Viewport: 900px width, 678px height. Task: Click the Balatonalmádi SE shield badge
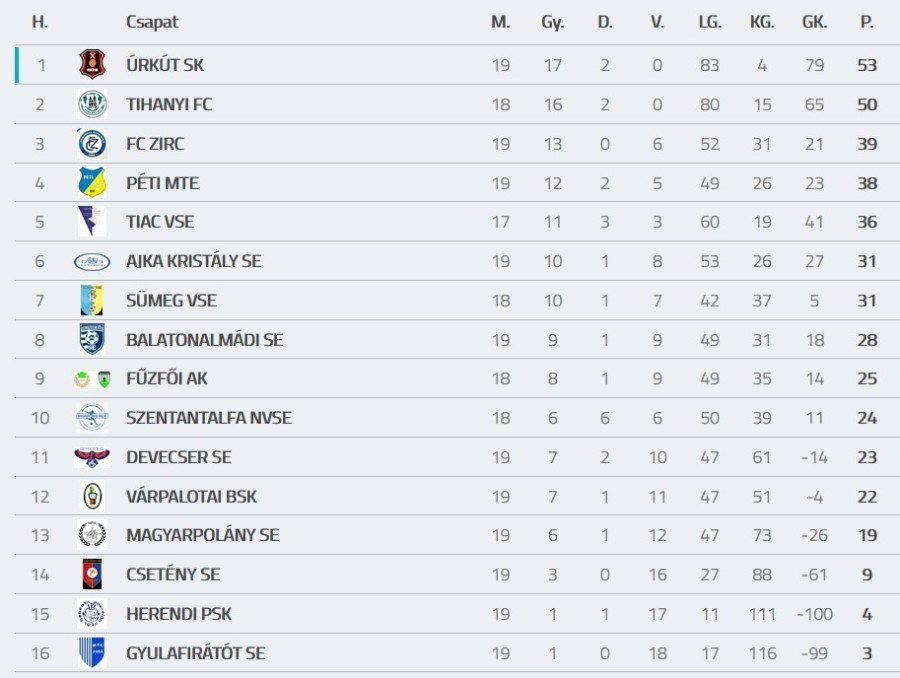(x=92, y=339)
